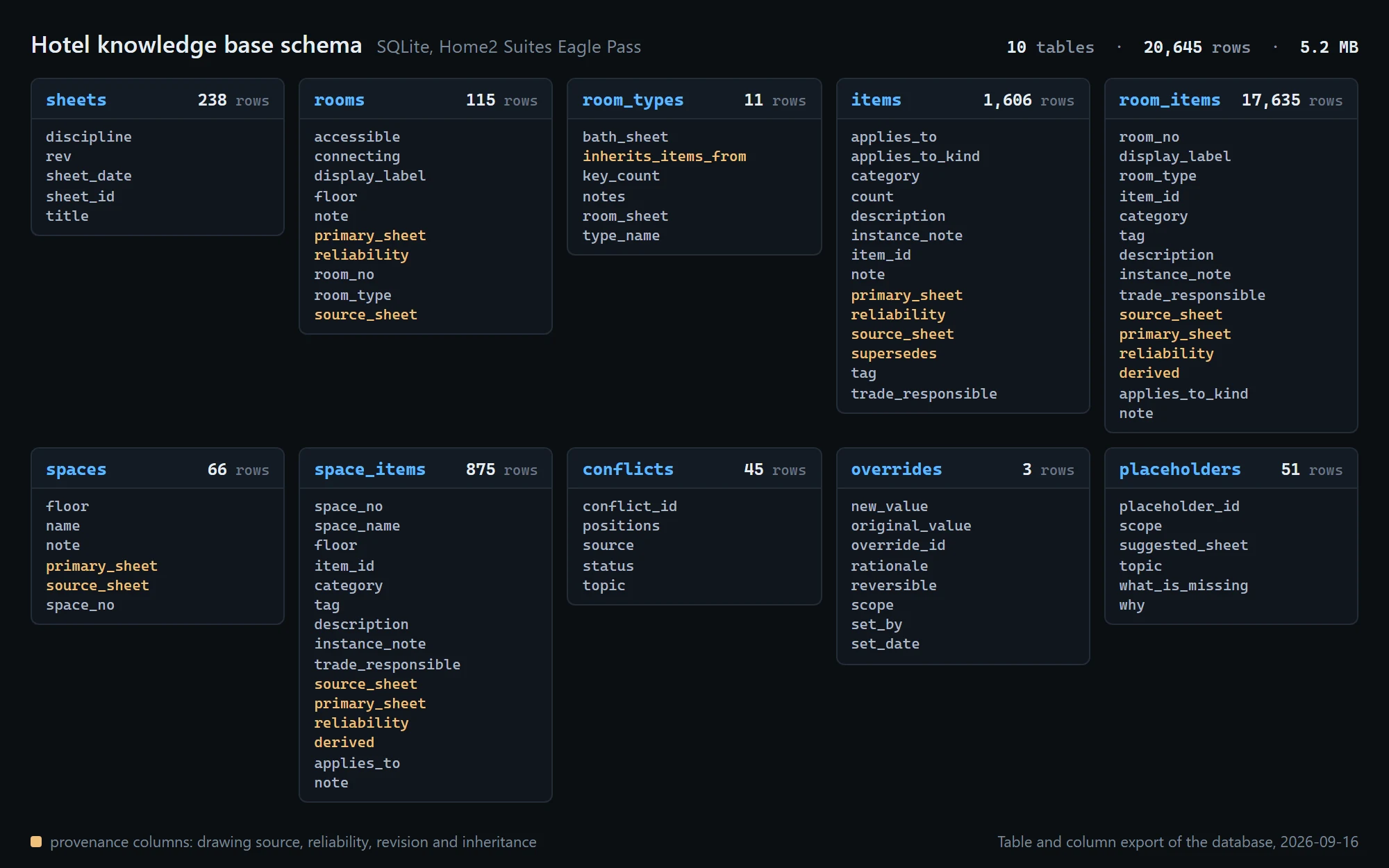
Task: Click type_name column in room_types
Action: pyautogui.click(x=621, y=236)
